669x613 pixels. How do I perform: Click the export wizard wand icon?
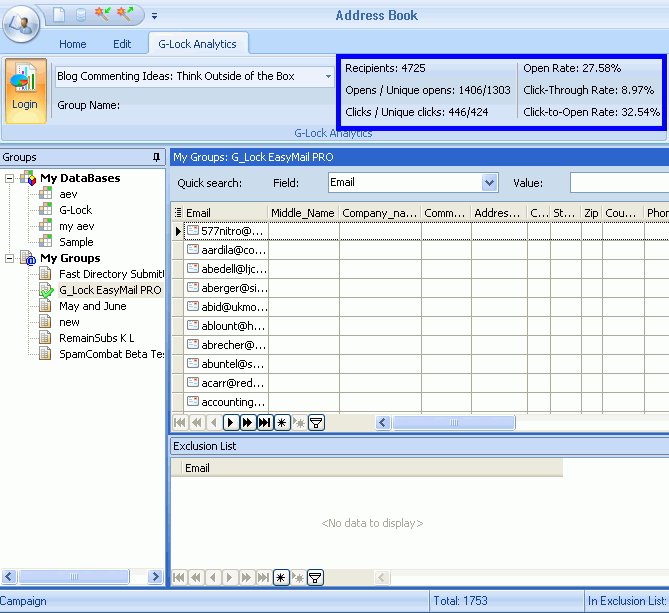click(124, 14)
